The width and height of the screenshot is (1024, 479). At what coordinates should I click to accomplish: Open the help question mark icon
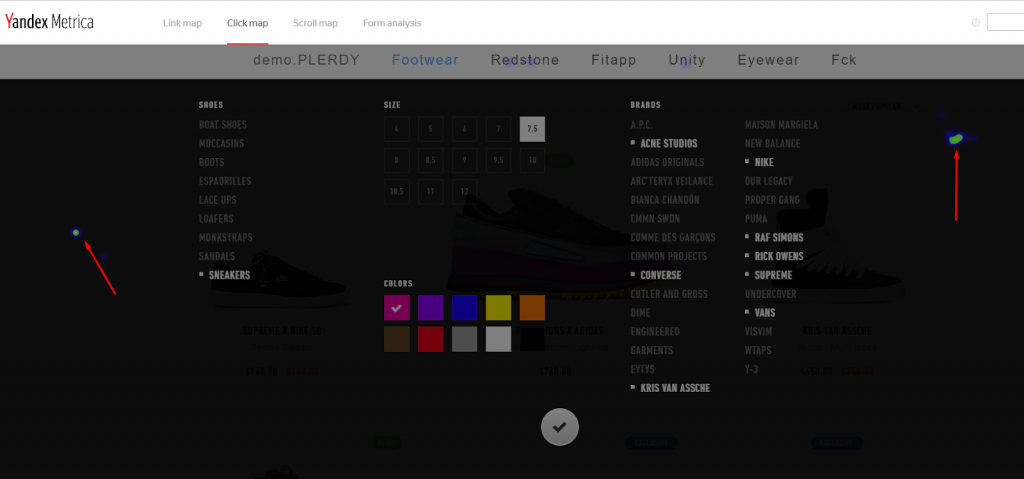pyautogui.click(x=976, y=22)
